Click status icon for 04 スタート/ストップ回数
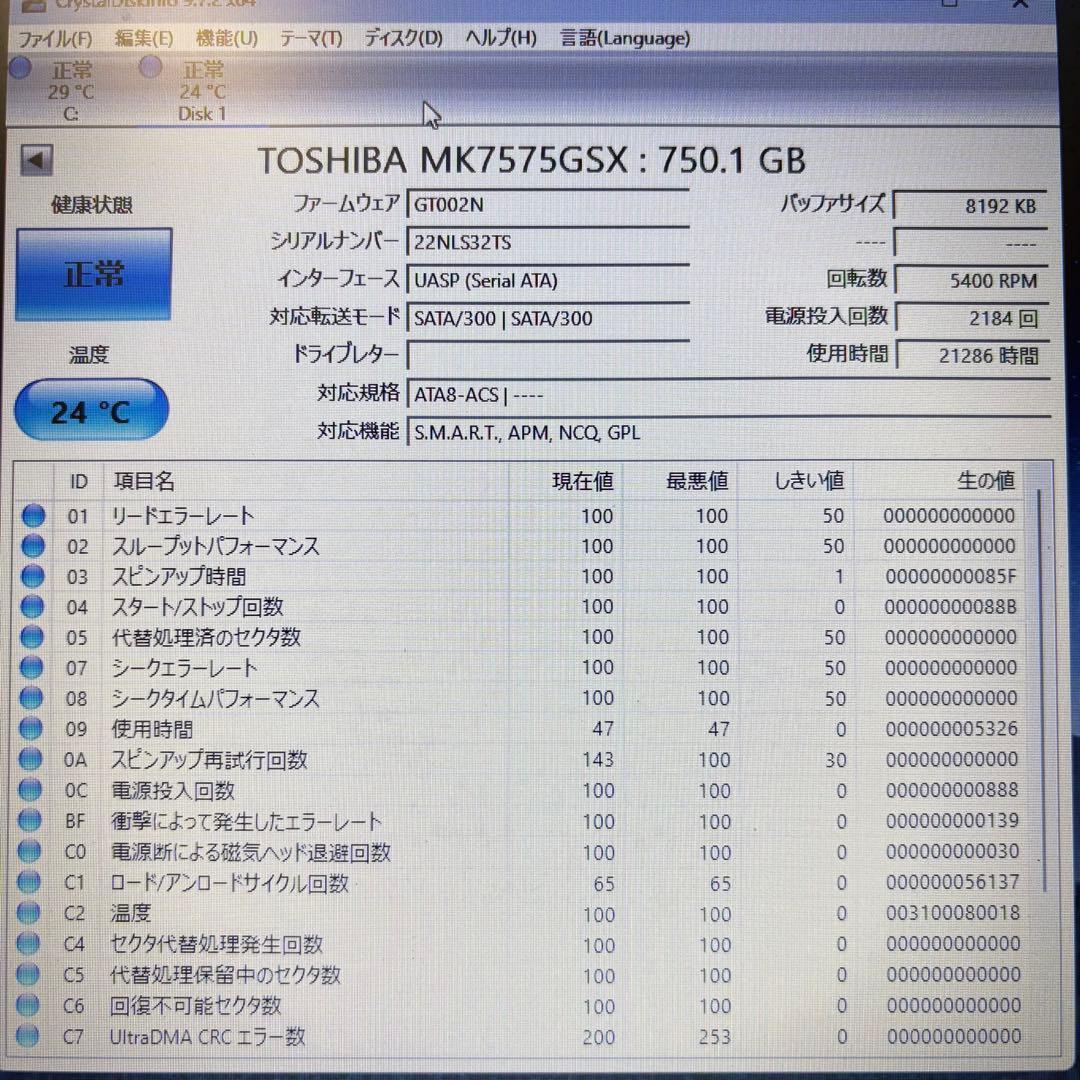 32,606
